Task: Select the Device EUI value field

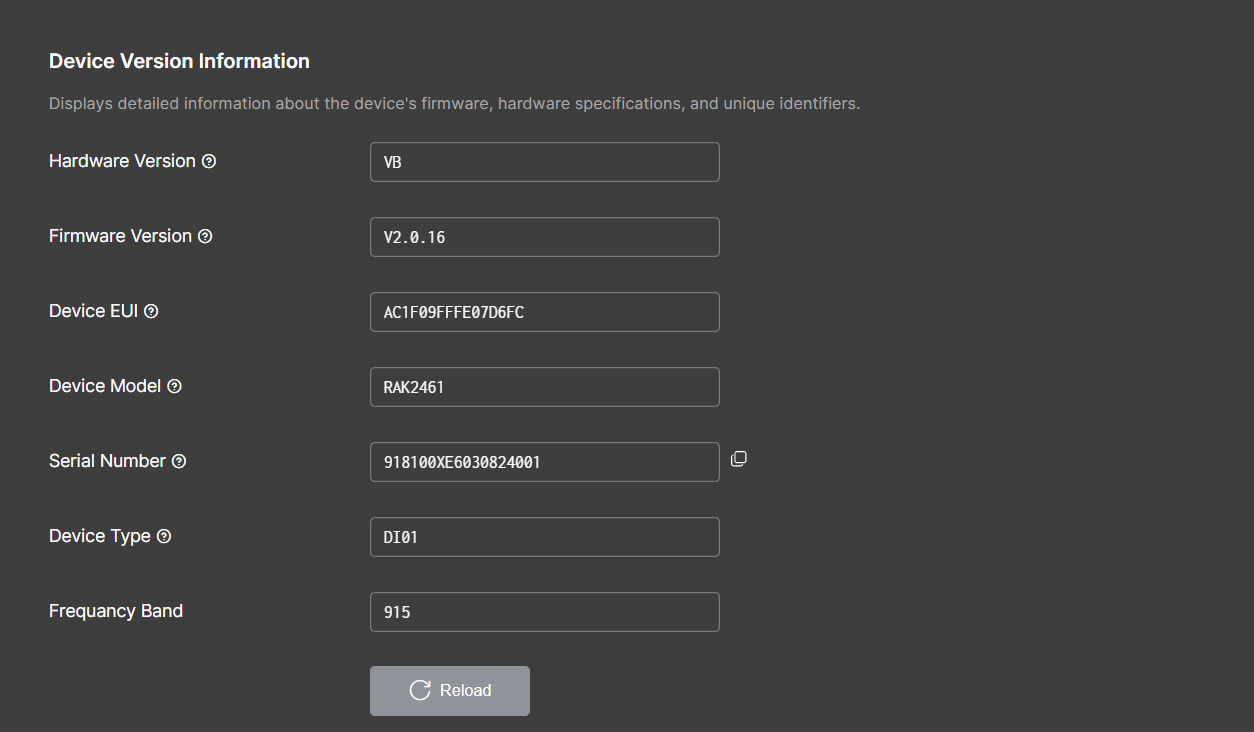Action: coord(544,311)
